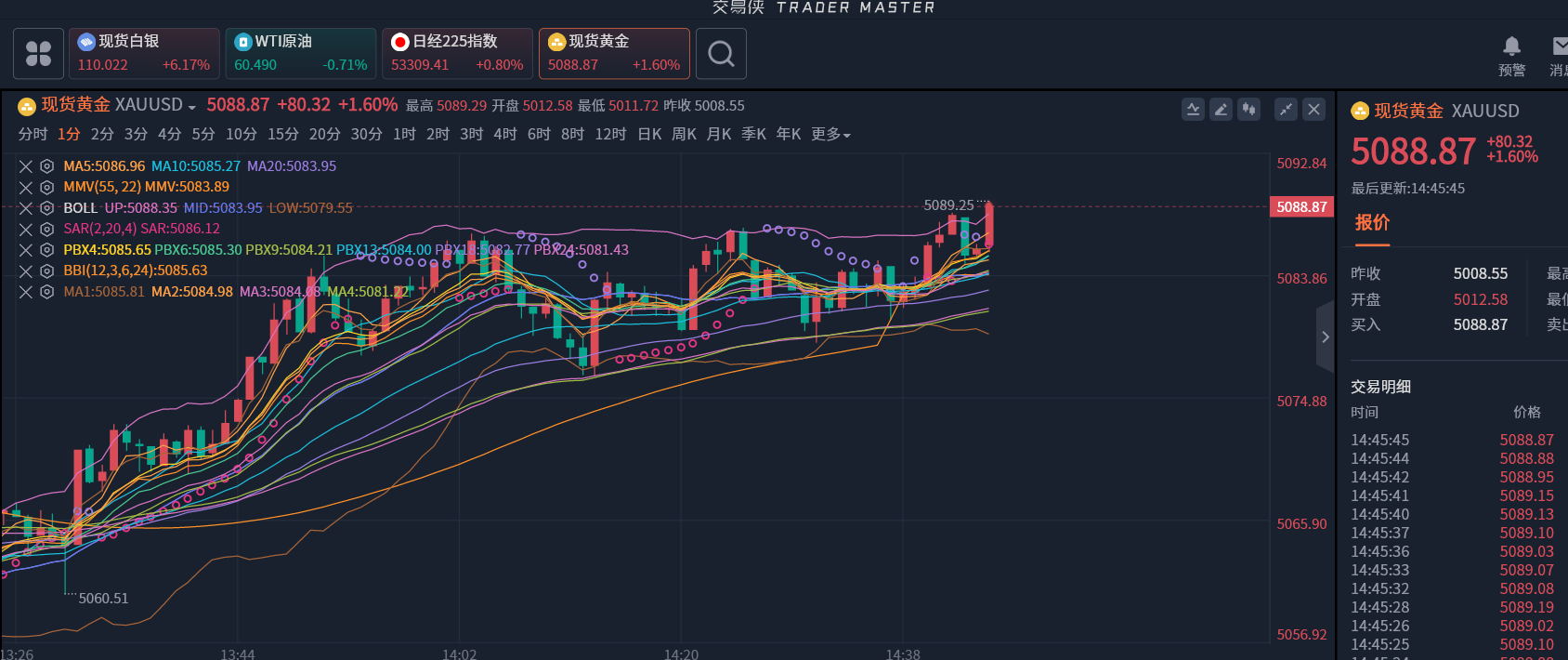Viewport: 1568px width, 660px height.
Task: Click the 报价 tab in side panel
Action: pyautogui.click(x=1372, y=223)
